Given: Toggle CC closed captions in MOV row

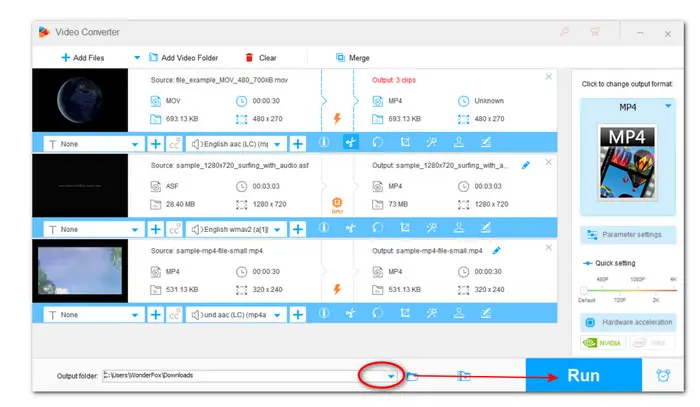Looking at the screenshot, I should [175, 144].
